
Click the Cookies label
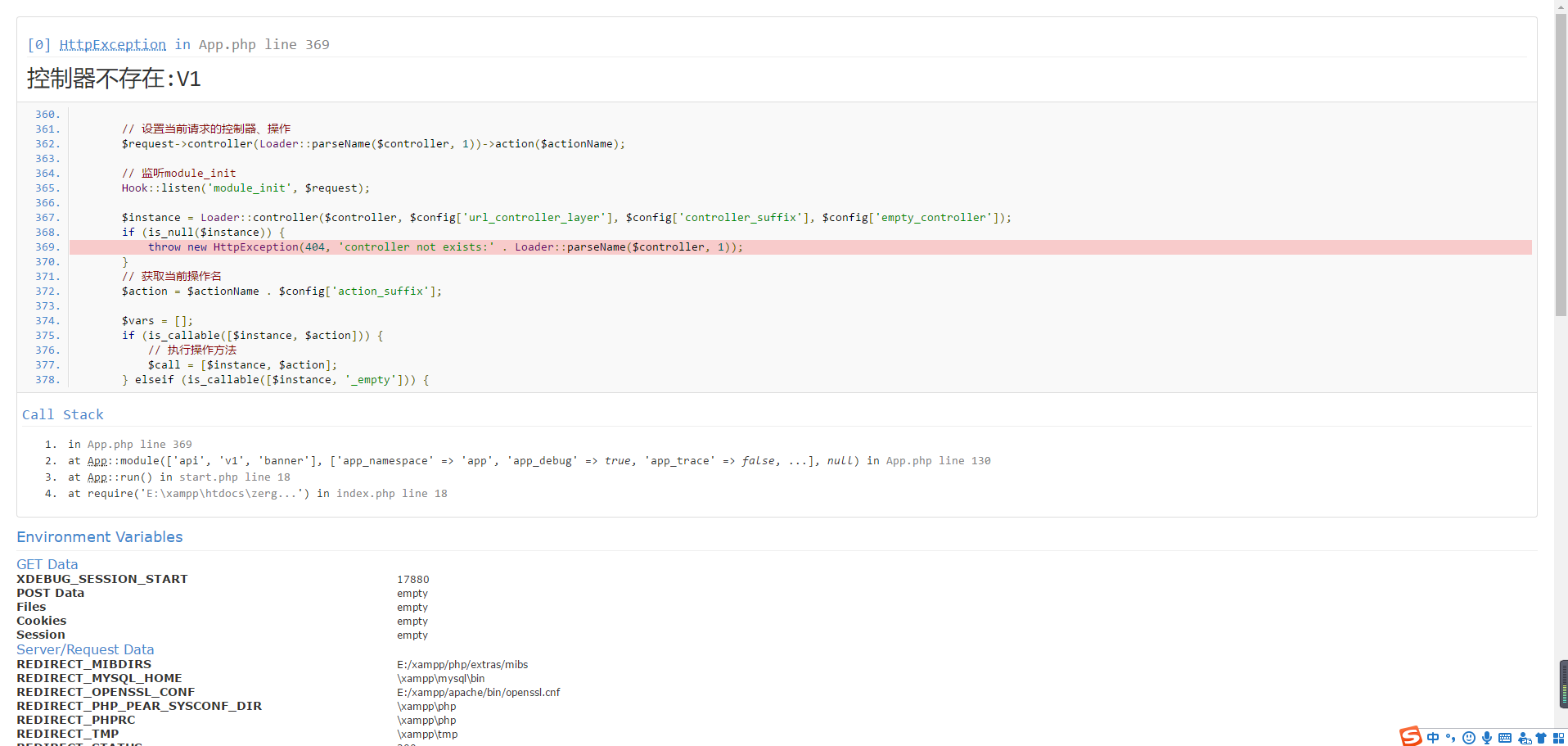click(42, 621)
